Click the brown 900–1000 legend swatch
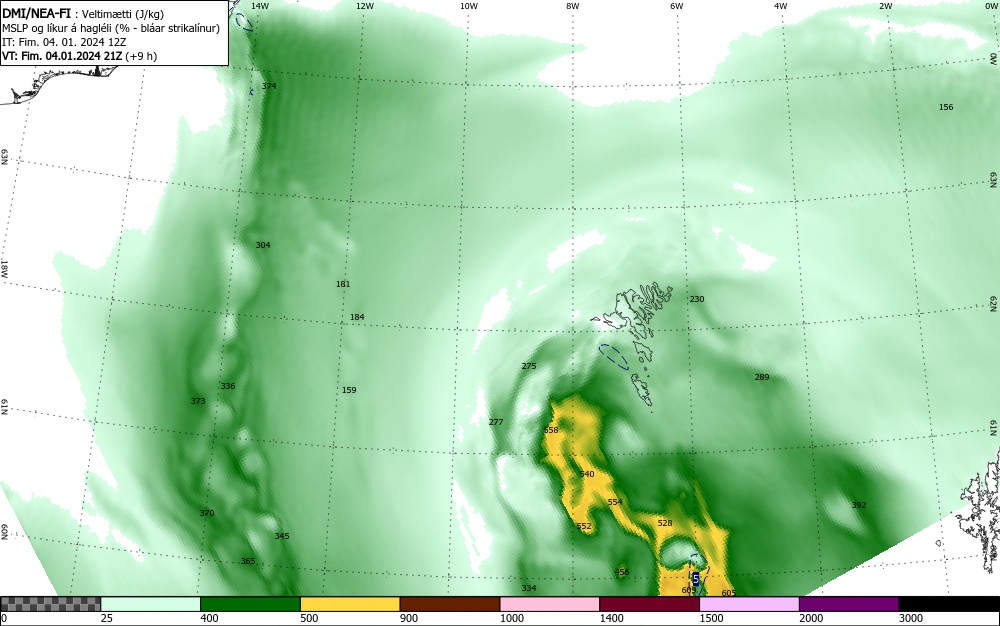 (450, 604)
